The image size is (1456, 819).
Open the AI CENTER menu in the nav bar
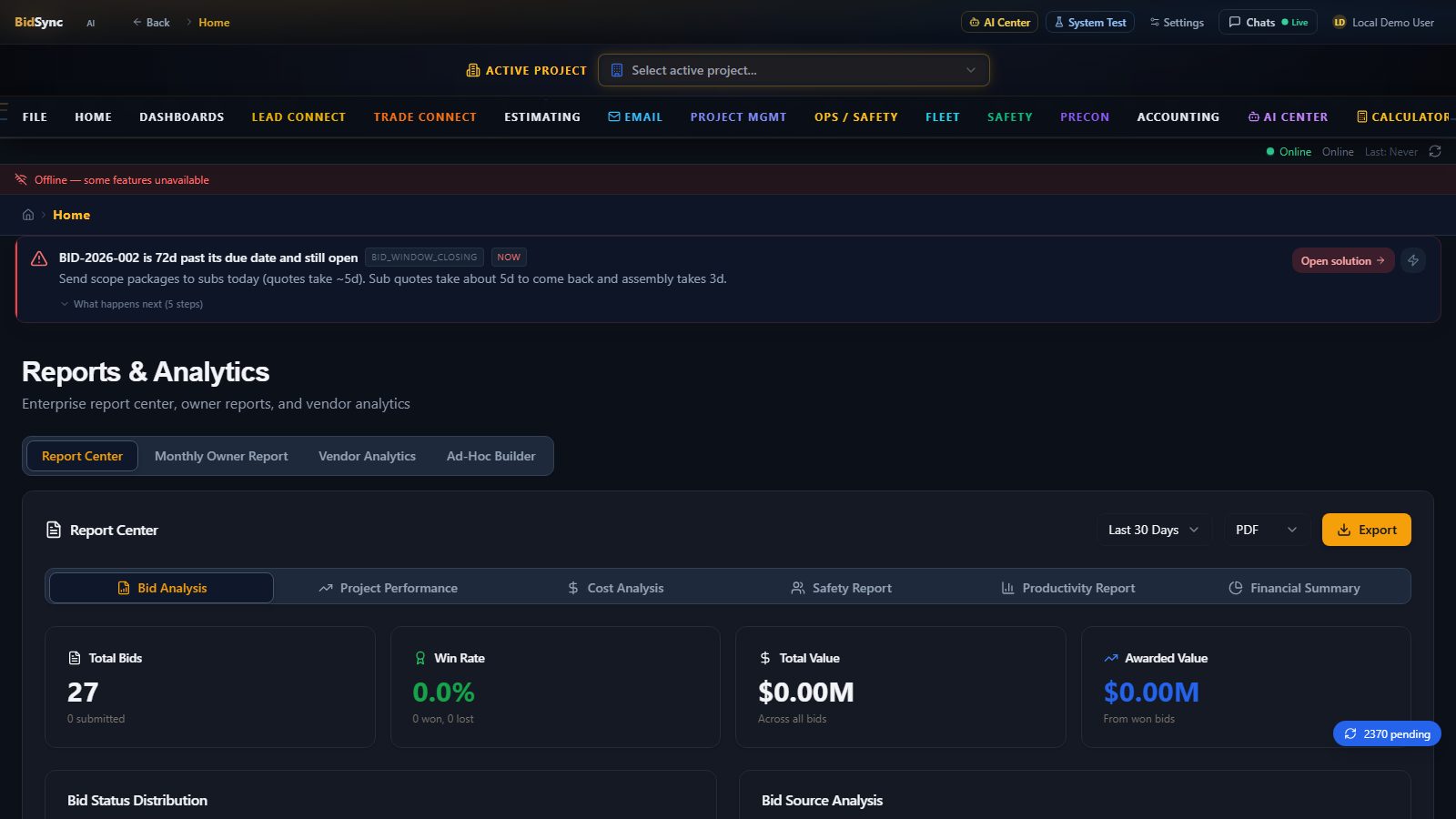(1288, 116)
